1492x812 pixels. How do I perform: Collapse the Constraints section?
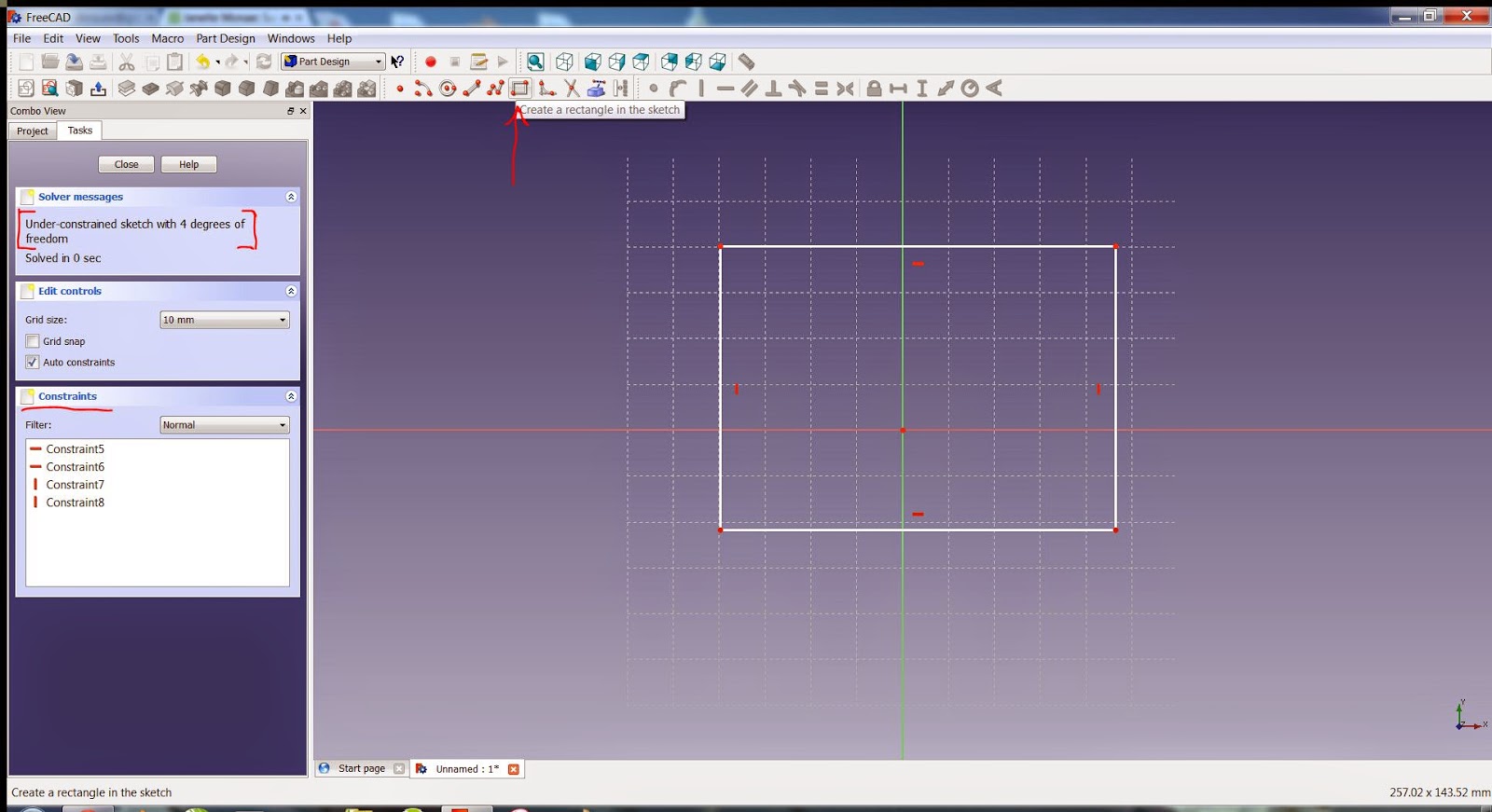tap(291, 396)
